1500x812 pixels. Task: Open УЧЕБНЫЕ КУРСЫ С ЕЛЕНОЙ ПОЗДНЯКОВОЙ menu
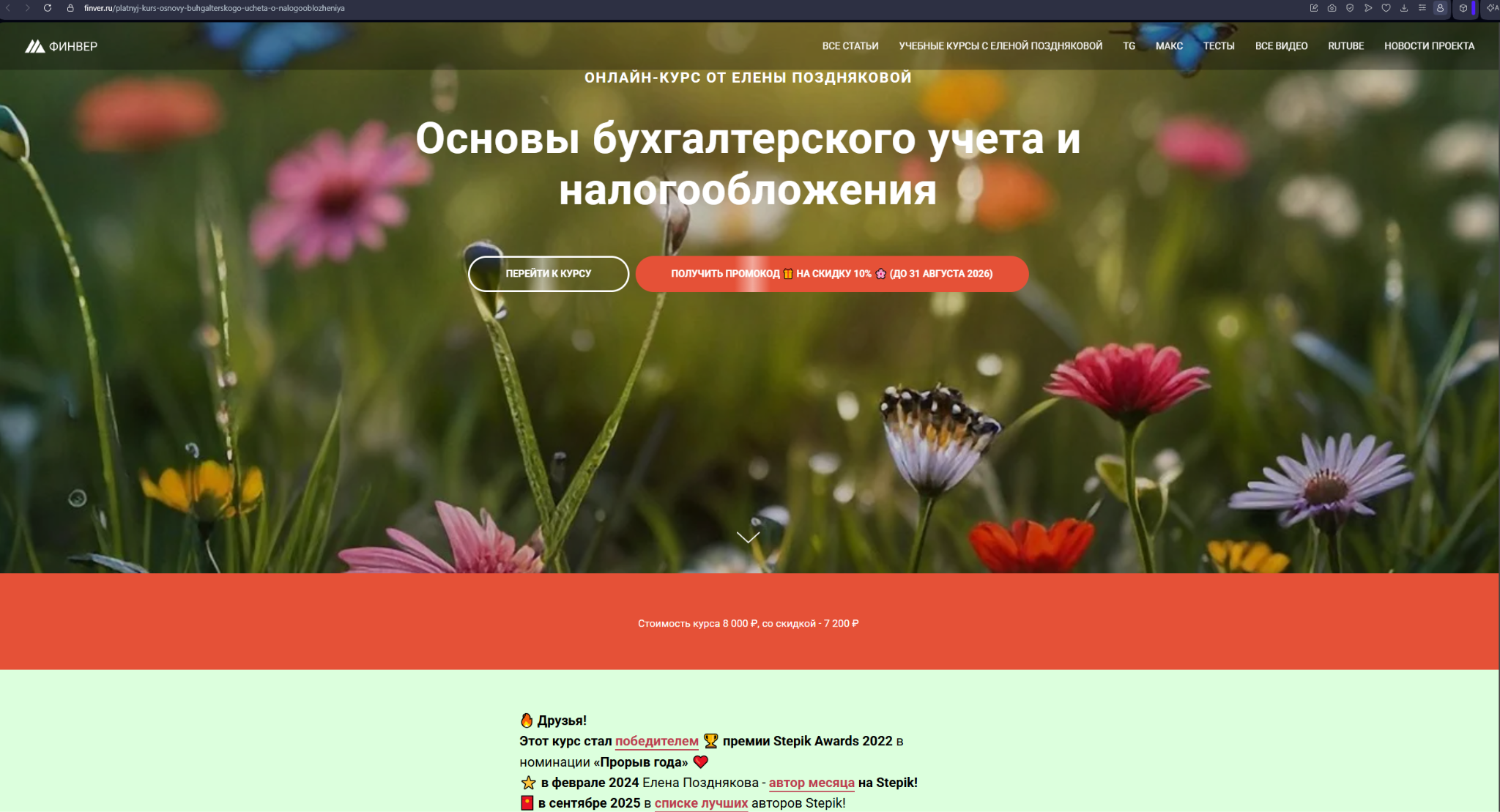point(1000,46)
